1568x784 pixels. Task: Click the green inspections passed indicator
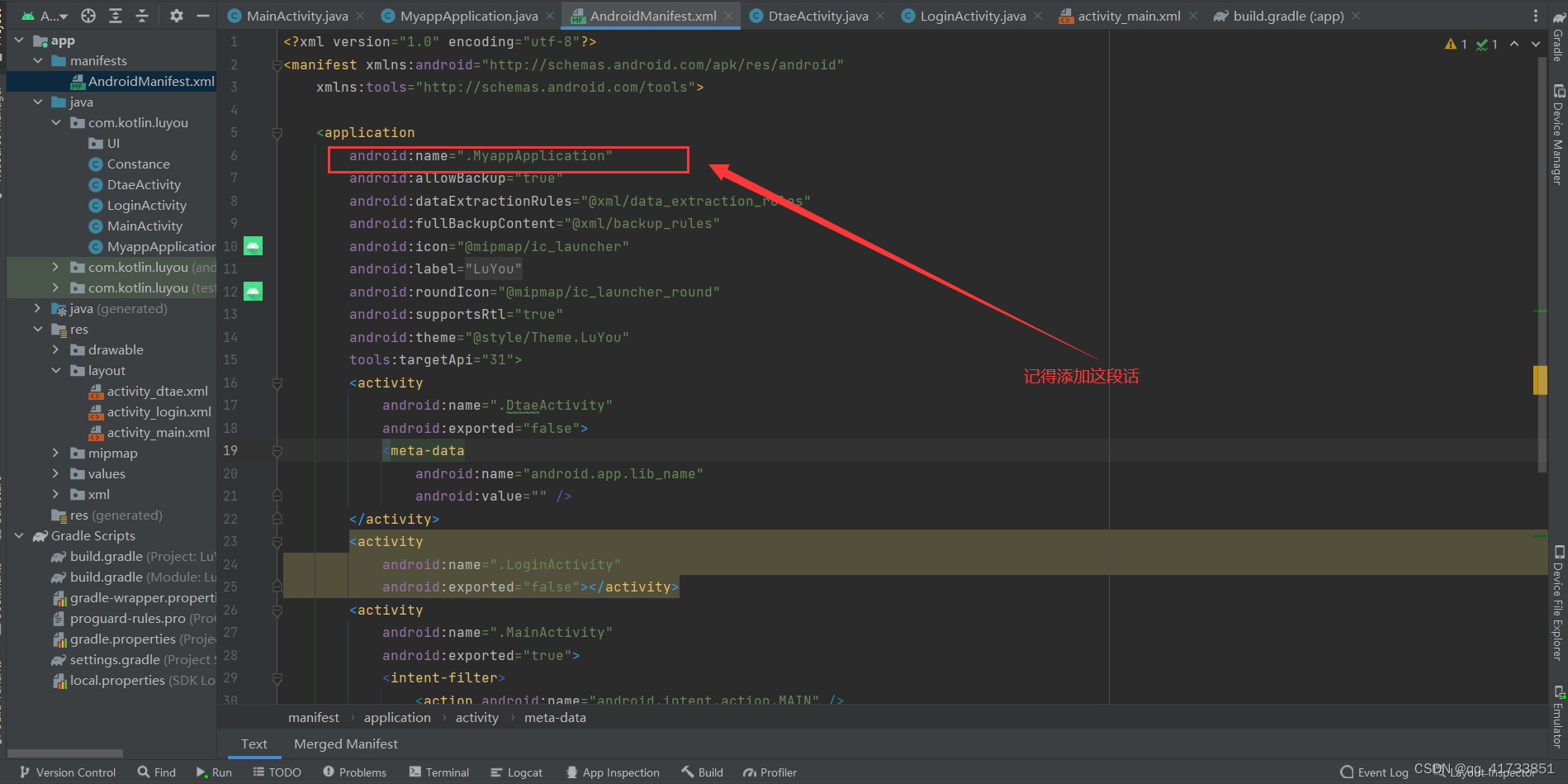click(x=1484, y=43)
